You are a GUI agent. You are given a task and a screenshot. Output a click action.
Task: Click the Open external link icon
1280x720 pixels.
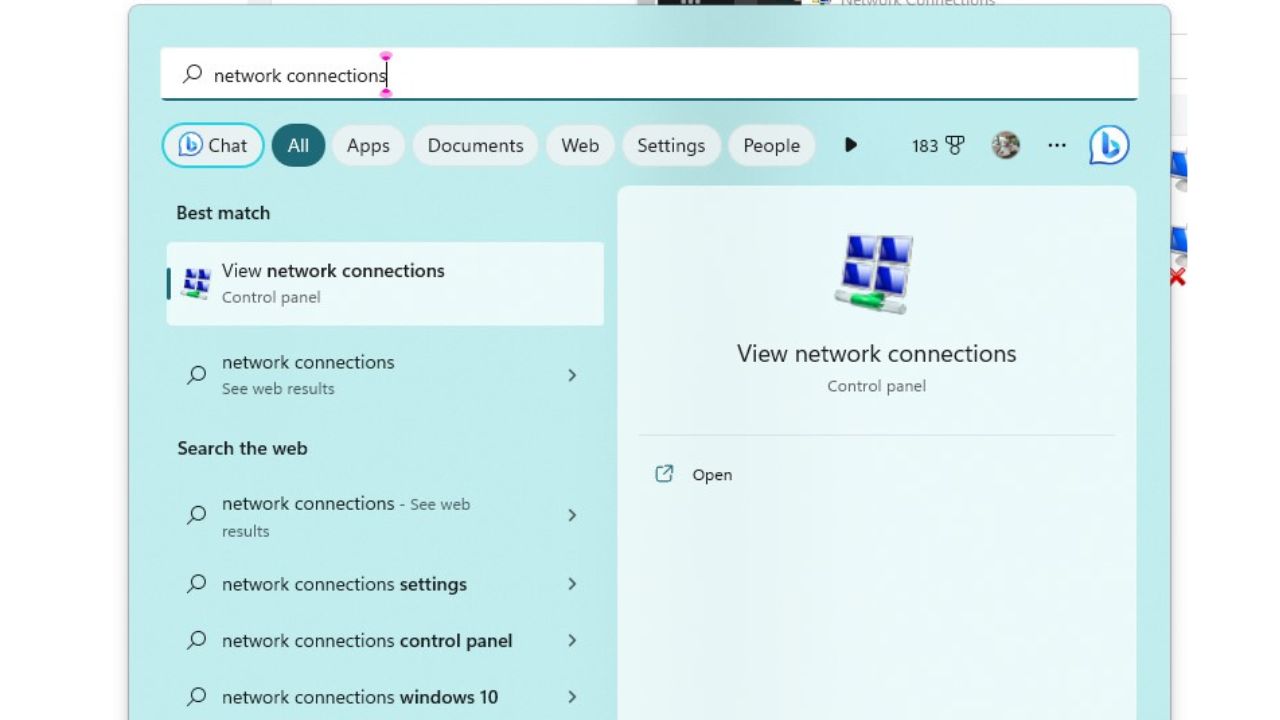tap(664, 474)
